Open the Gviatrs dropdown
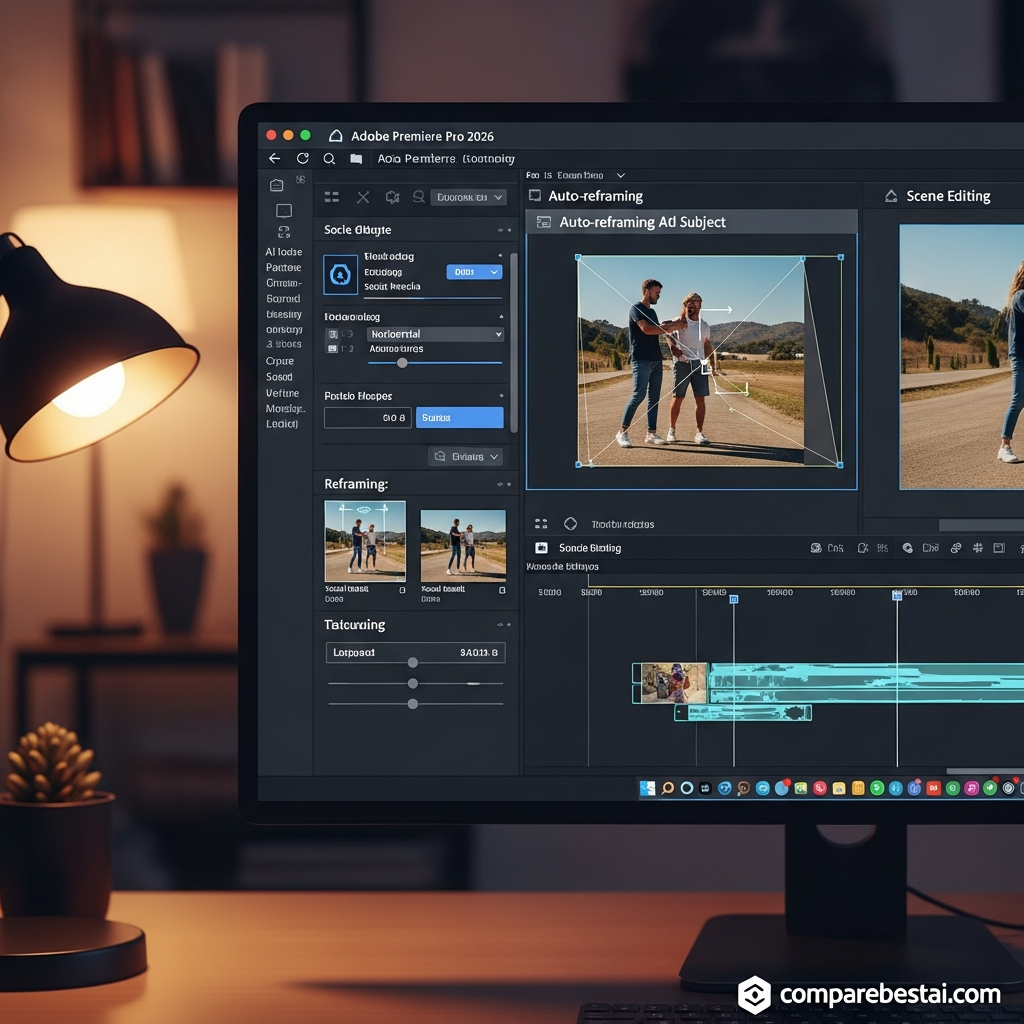The width and height of the screenshot is (1024, 1024). [465, 456]
